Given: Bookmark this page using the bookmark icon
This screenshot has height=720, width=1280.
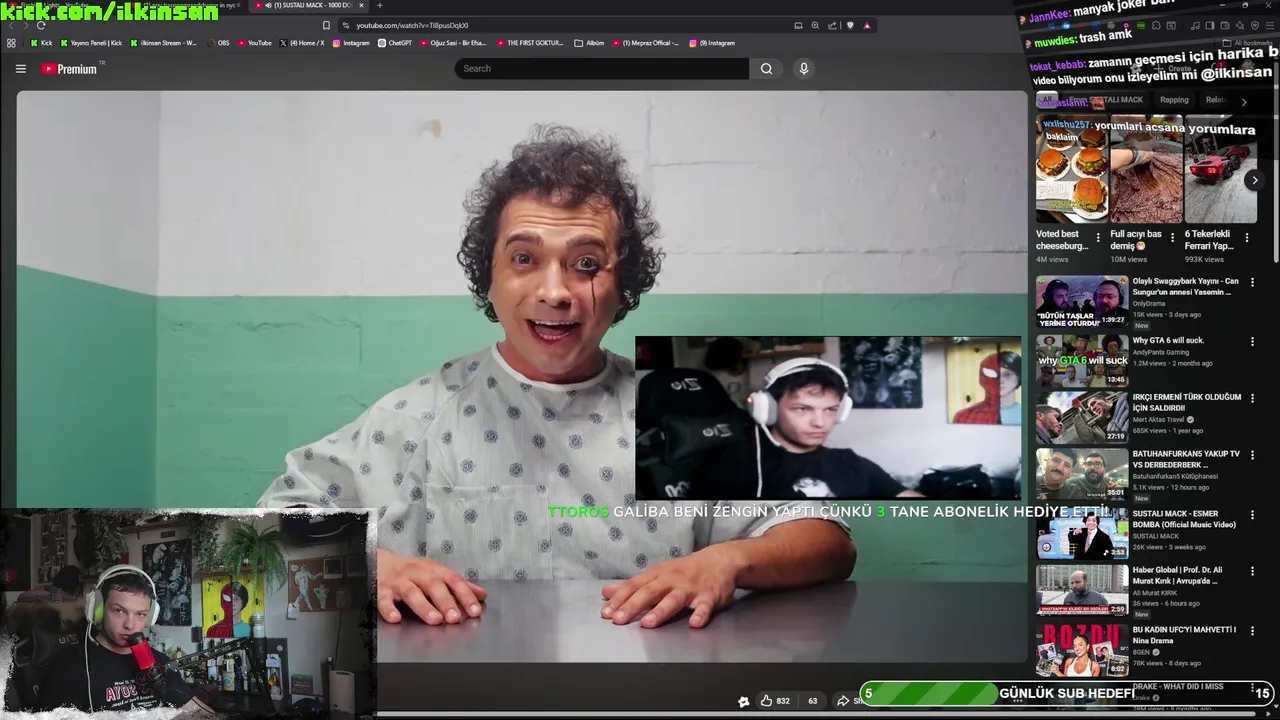Looking at the screenshot, I should tap(326, 25).
